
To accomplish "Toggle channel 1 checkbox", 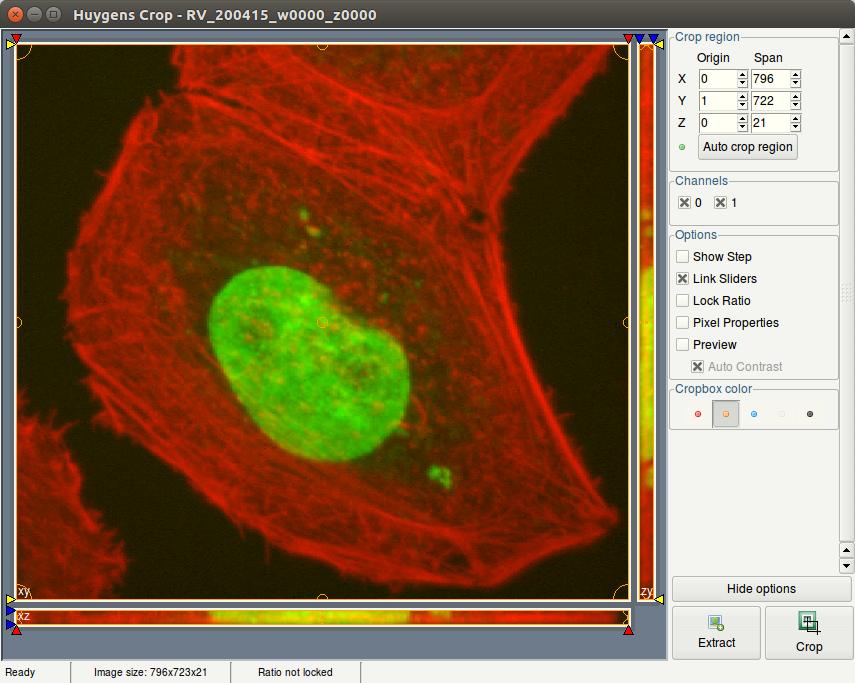I will (720, 203).
